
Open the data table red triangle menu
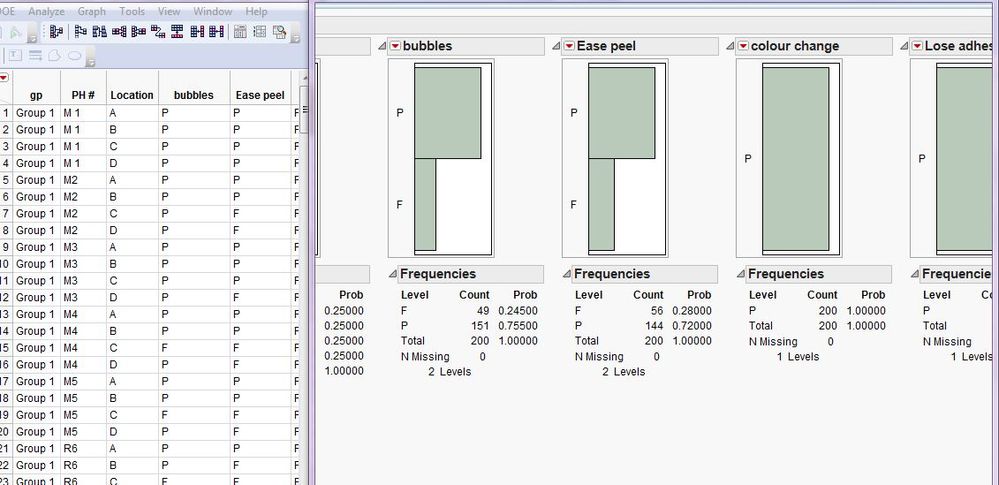(x=4, y=78)
